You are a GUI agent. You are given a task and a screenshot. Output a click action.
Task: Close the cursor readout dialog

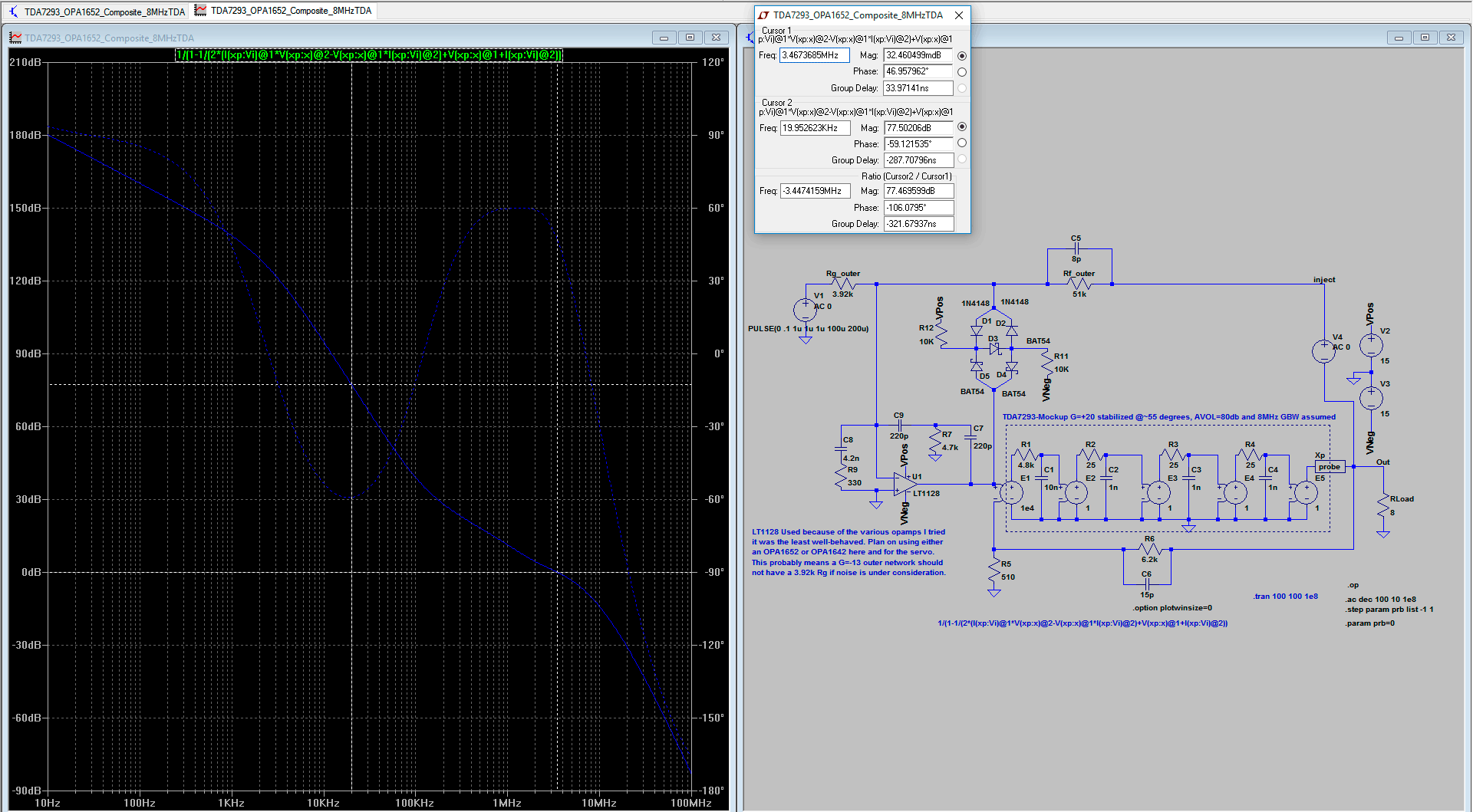[959, 15]
